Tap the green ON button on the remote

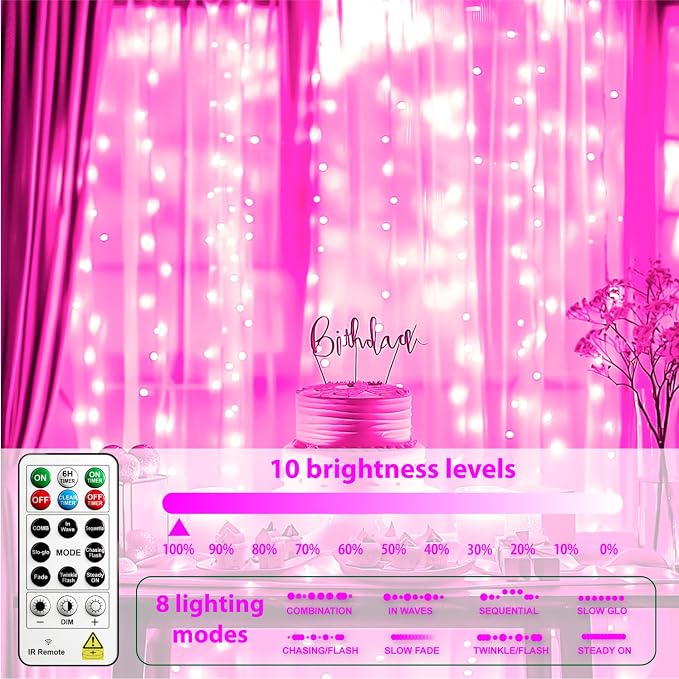click(x=40, y=478)
